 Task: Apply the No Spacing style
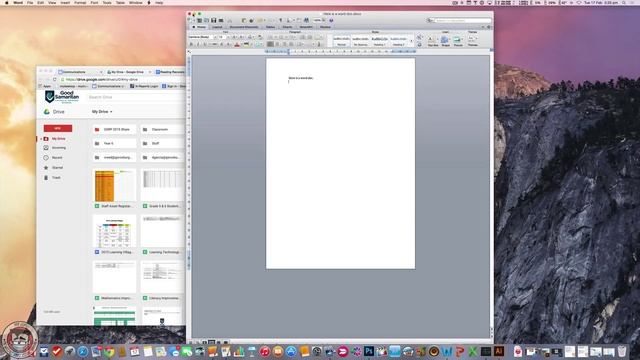coord(360,41)
